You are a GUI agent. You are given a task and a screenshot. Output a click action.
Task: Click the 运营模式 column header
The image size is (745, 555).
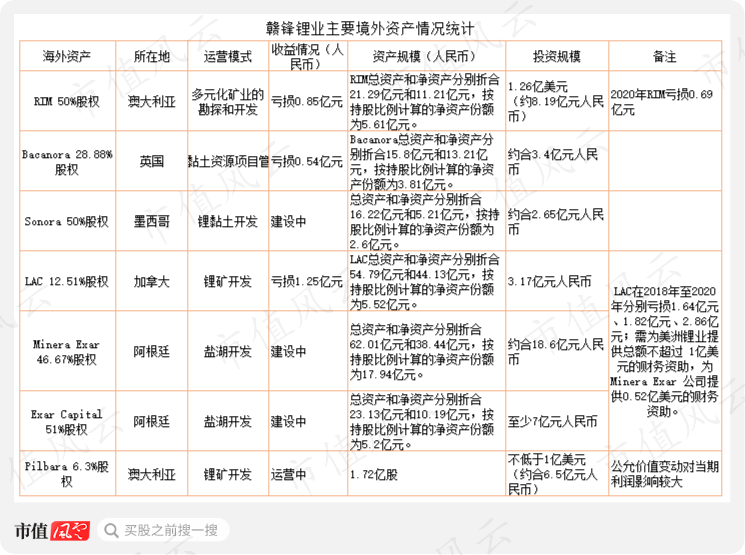(228, 56)
